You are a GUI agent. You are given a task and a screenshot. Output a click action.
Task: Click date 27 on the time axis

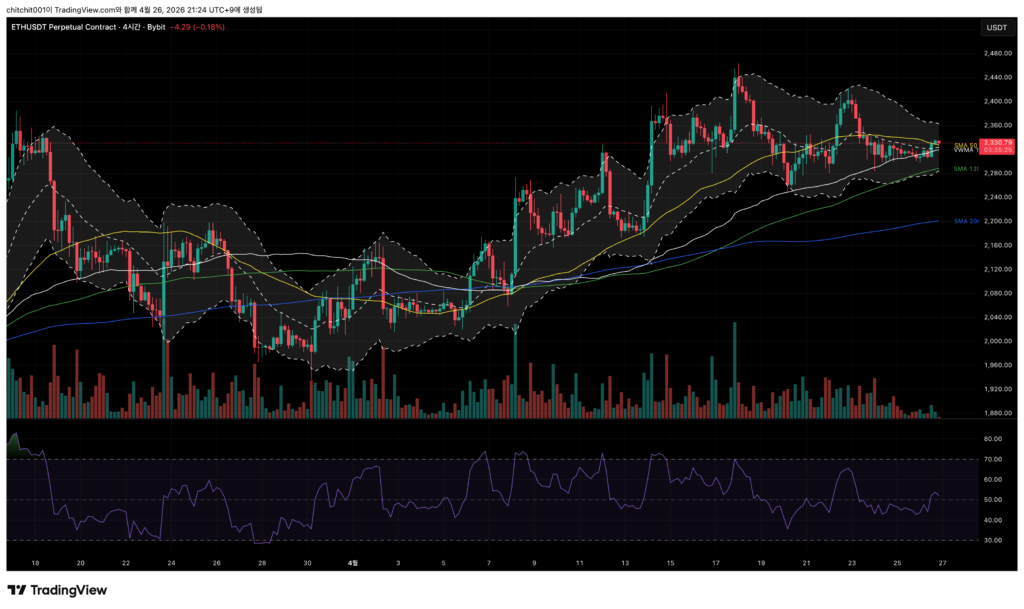coord(941,564)
